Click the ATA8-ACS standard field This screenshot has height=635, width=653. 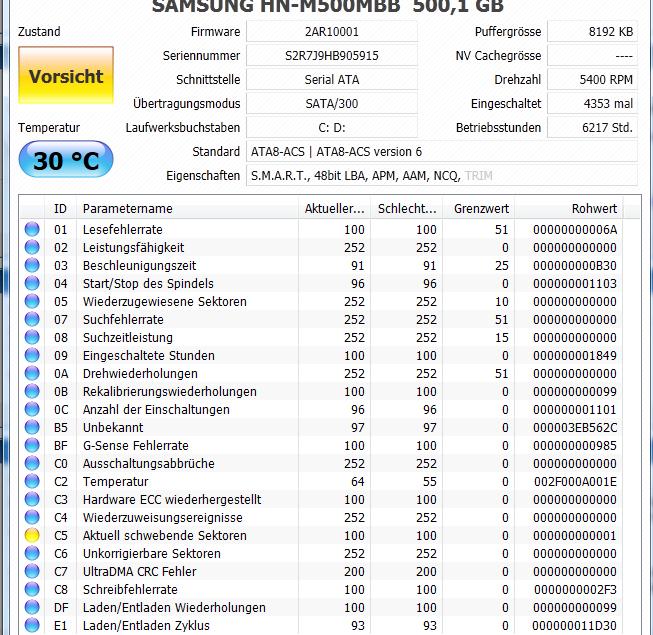tap(442, 152)
